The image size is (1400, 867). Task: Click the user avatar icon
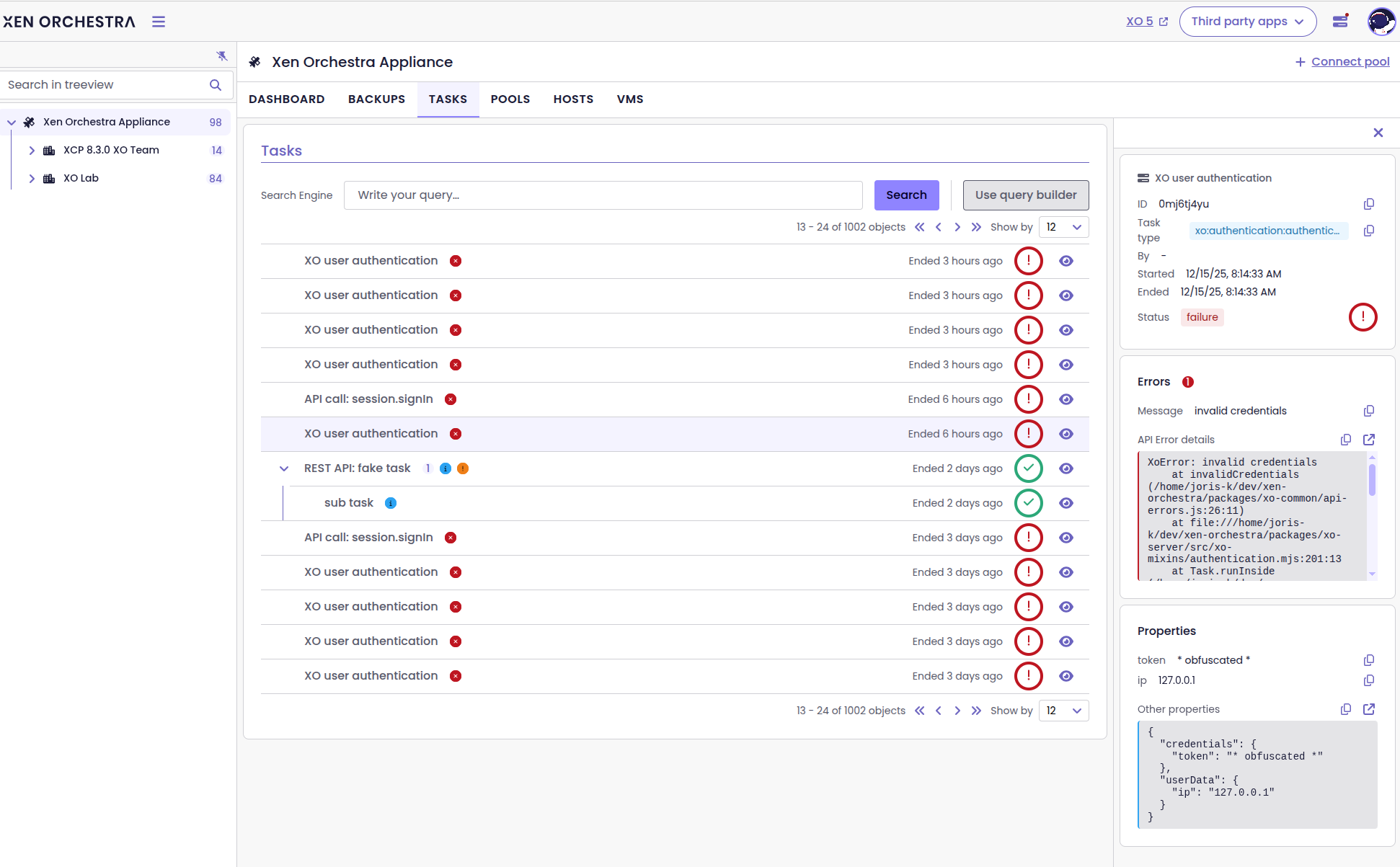[x=1381, y=22]
